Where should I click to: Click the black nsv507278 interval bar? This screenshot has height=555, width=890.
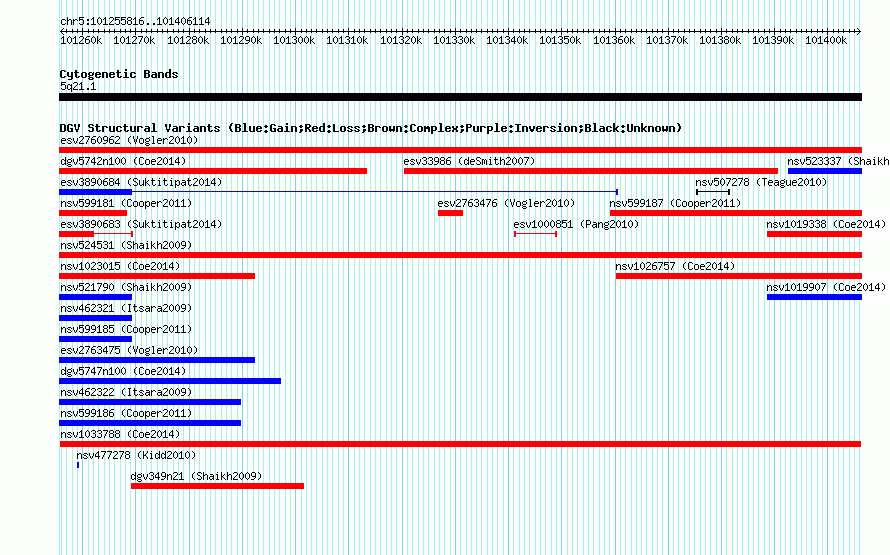pos(713,192)
